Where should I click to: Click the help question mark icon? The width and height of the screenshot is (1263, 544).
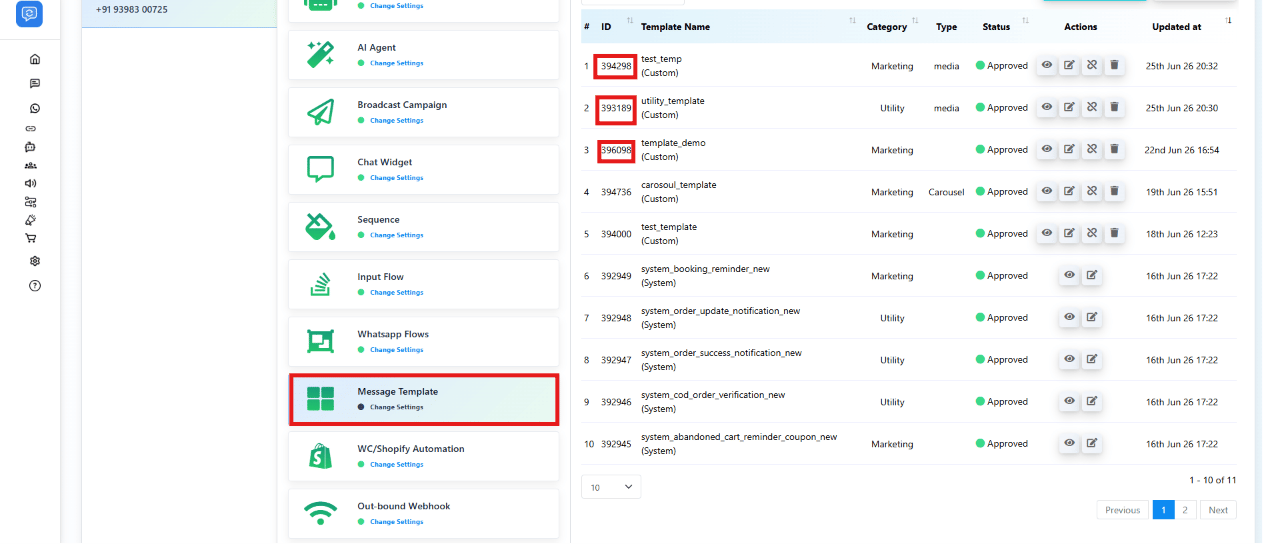[x=35, y=286]
